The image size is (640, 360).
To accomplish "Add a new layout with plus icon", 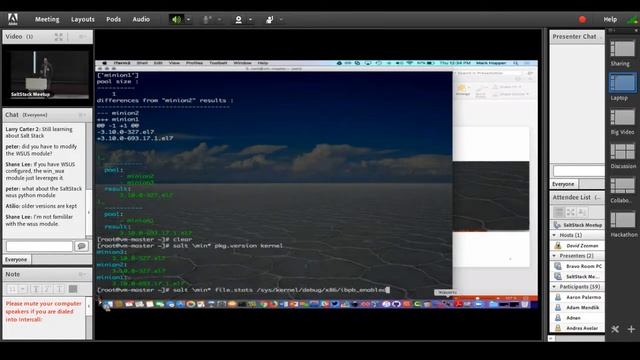I will coord(631,329).
